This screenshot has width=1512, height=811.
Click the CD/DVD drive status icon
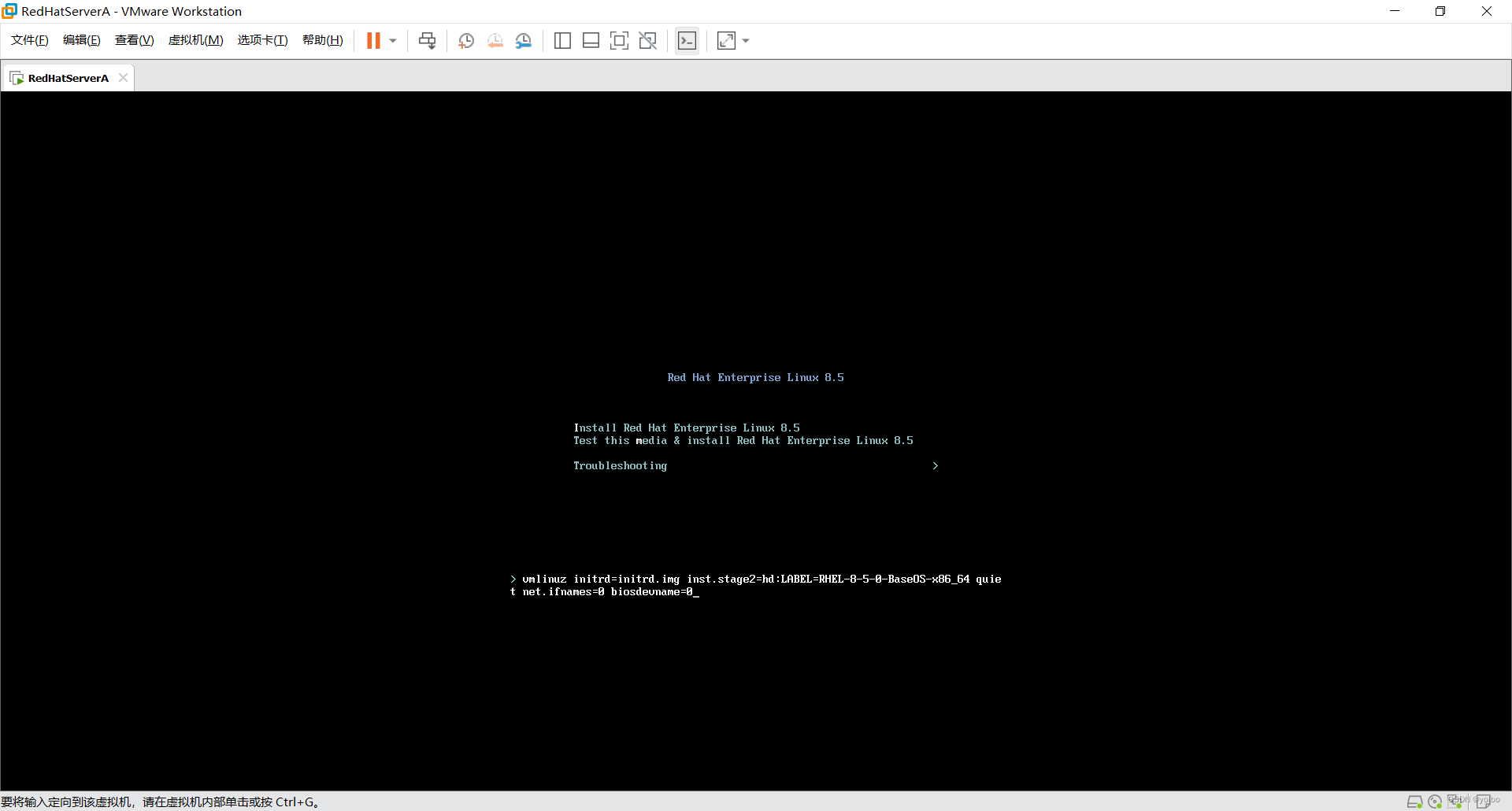[x=1435, y=802]
